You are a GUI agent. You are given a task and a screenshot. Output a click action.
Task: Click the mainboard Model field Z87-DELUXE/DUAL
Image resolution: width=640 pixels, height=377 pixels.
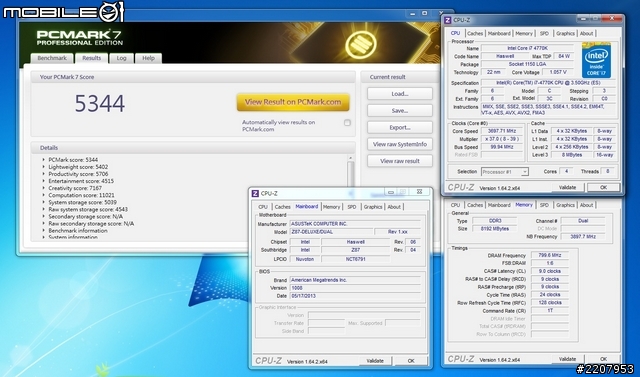tap(331, 232)
